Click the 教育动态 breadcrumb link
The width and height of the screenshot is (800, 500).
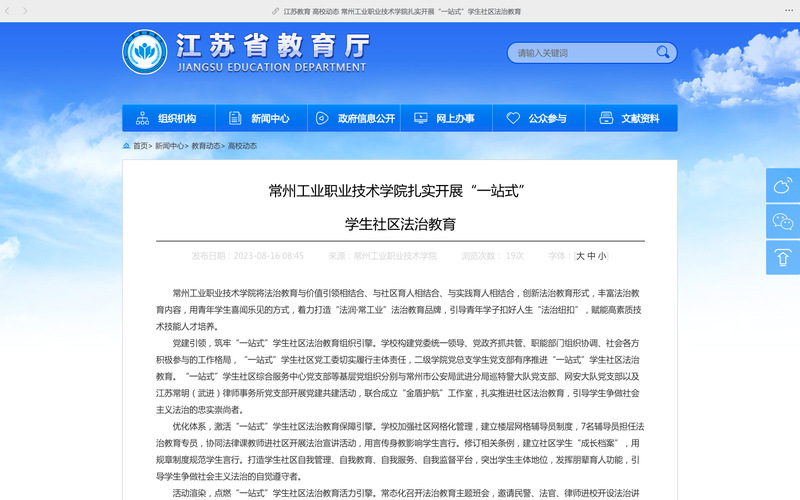(x=206, y=146)
